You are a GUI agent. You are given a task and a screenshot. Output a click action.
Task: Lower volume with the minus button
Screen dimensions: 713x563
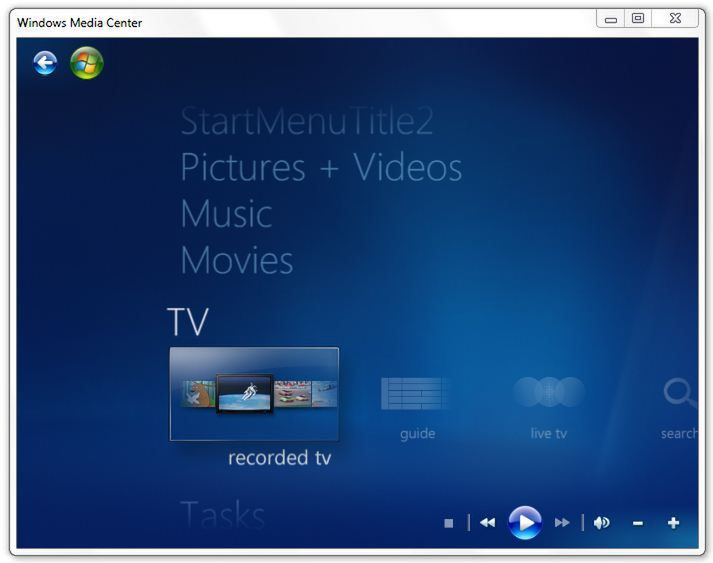638,523
